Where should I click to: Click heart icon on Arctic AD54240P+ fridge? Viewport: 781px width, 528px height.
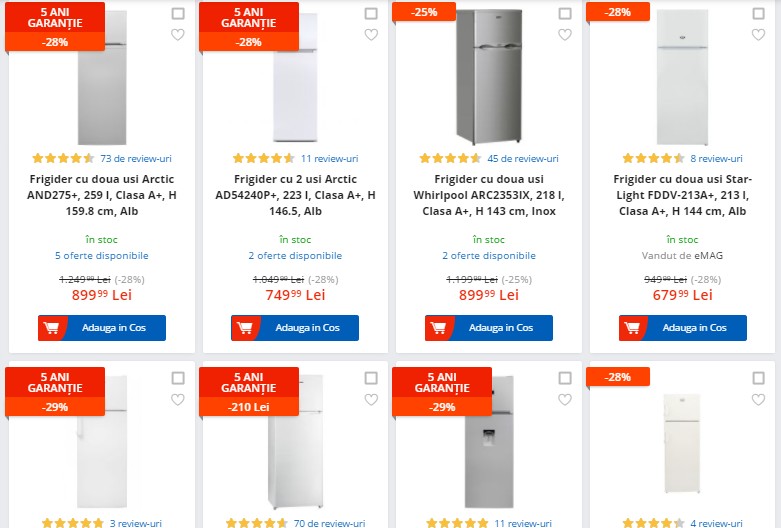(x=371, y=35)
